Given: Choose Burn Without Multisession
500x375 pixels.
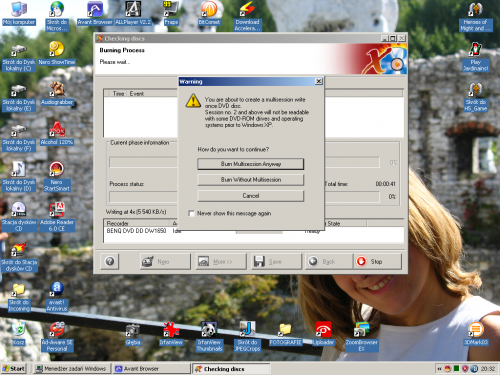Looking at the screenshot, I should coord(250,180).
